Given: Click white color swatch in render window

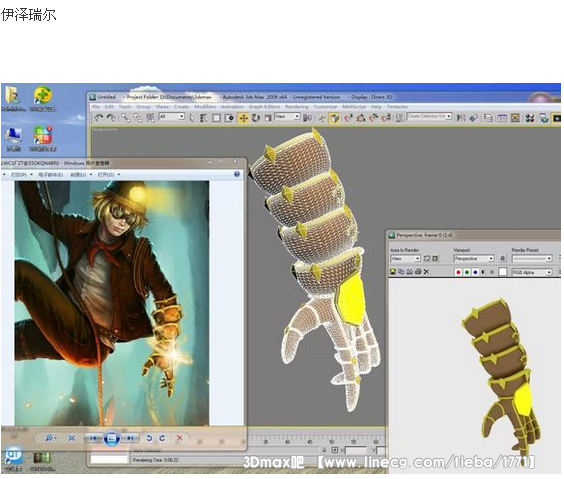Looking at the screenshot, I should (x=502, y=272).
